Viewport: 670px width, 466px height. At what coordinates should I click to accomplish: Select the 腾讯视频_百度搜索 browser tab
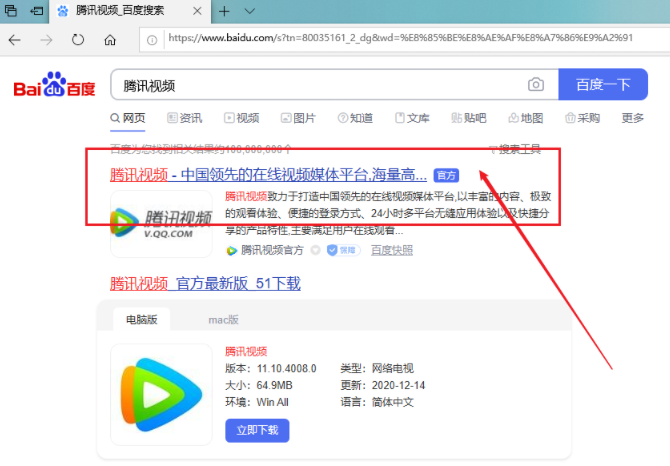coord(130,12)
